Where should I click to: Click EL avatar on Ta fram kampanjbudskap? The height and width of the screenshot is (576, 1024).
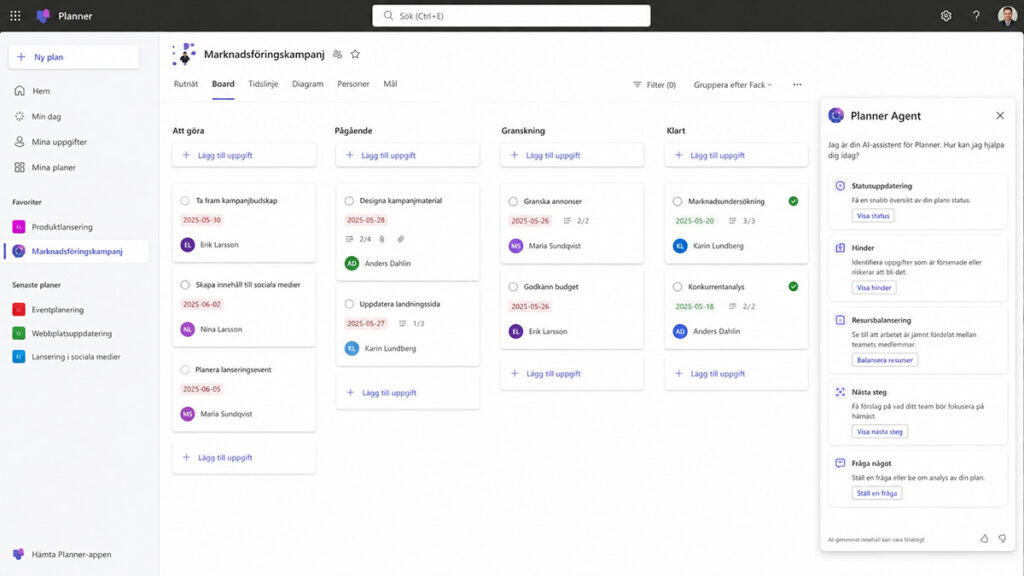click(187, 245)
